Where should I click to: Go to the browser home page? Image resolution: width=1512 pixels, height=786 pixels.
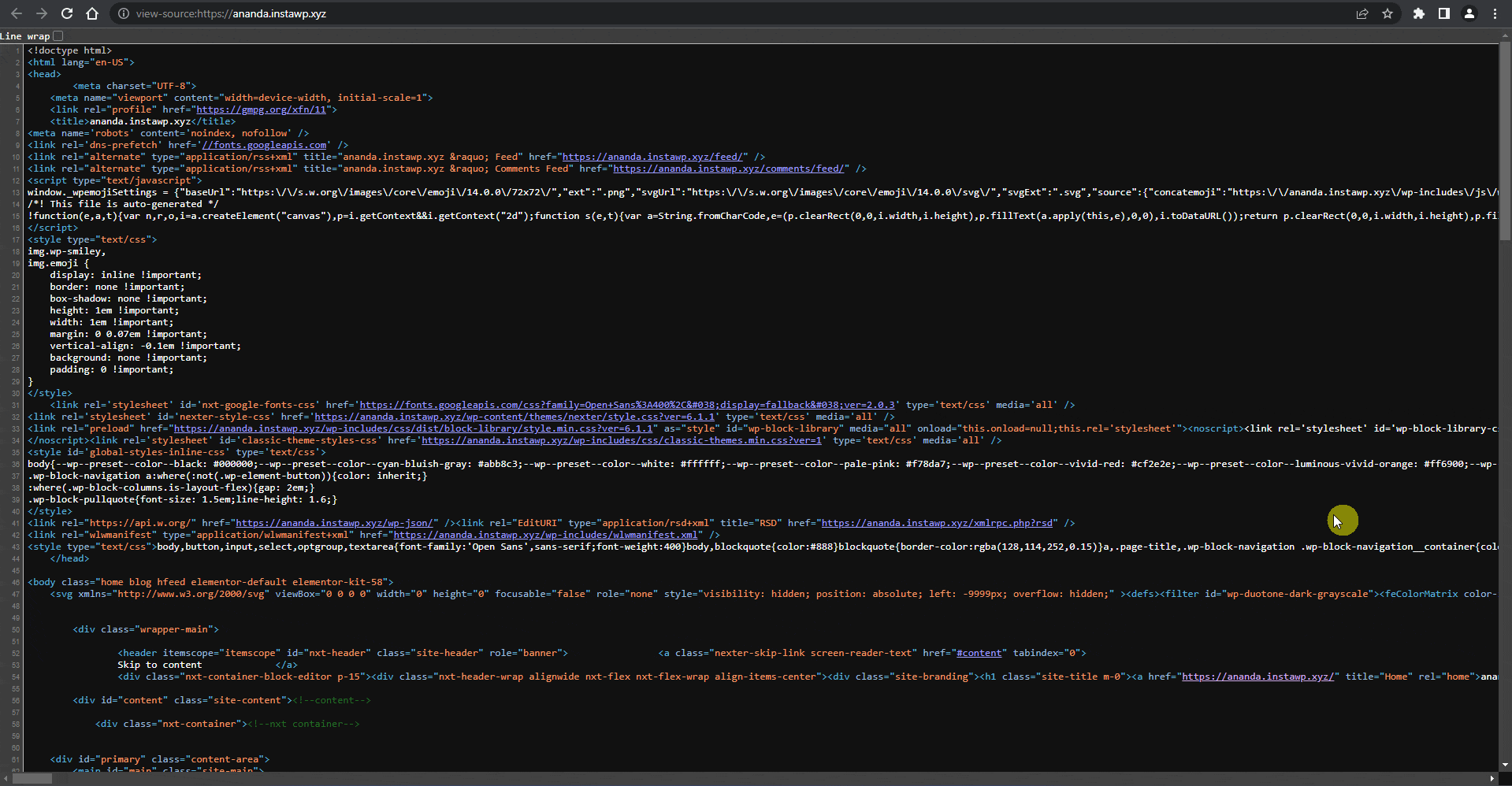(92, 13)
